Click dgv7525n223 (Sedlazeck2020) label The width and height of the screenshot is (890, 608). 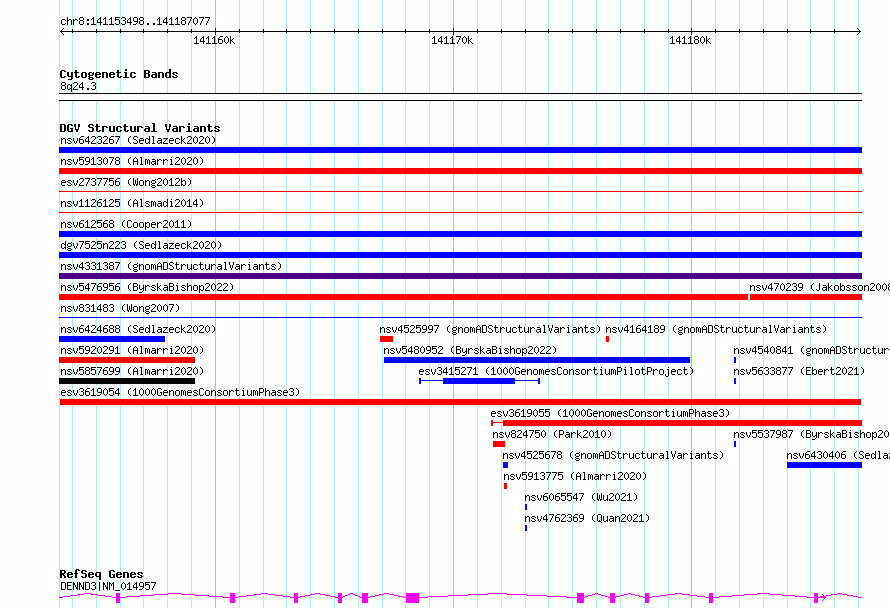tap(141, 245)
